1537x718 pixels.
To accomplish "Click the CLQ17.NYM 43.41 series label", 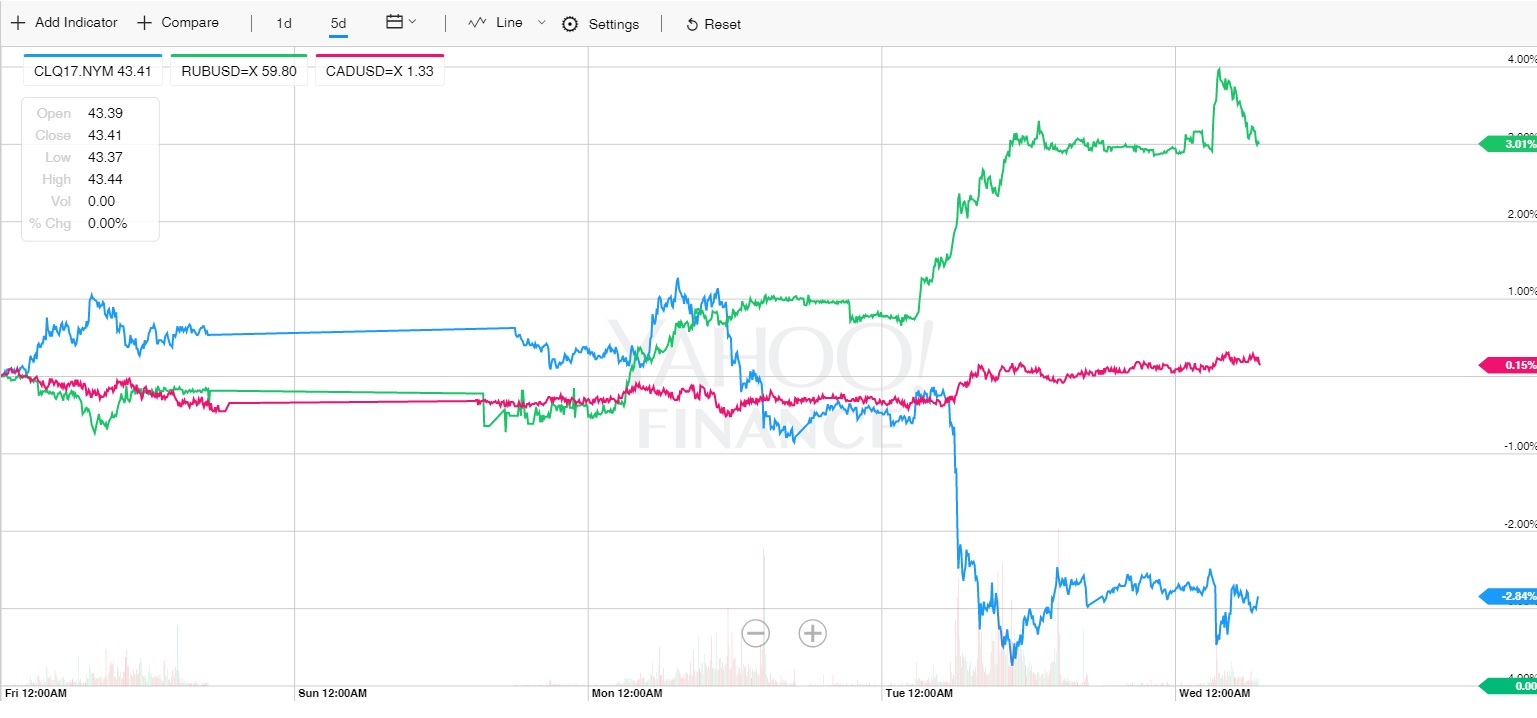I will pyautogui.click(x=92, y=71).
